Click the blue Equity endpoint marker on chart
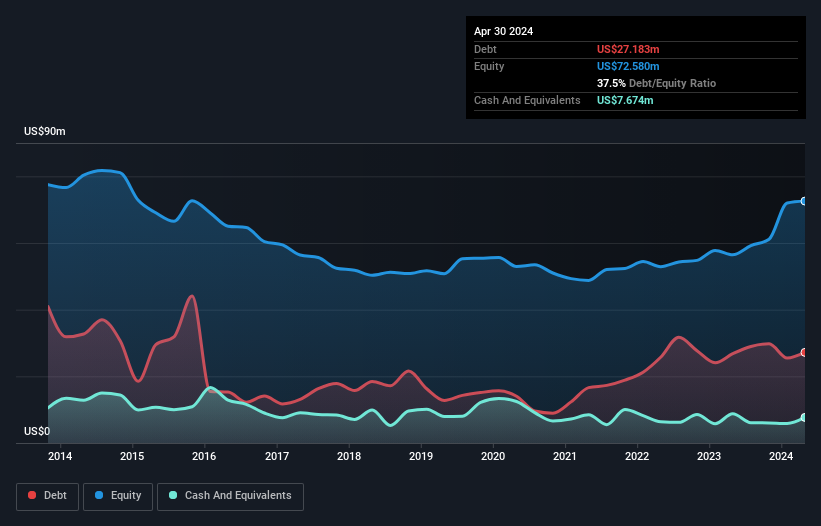This screenshot has height=526, width=821. tap(804, 201)
